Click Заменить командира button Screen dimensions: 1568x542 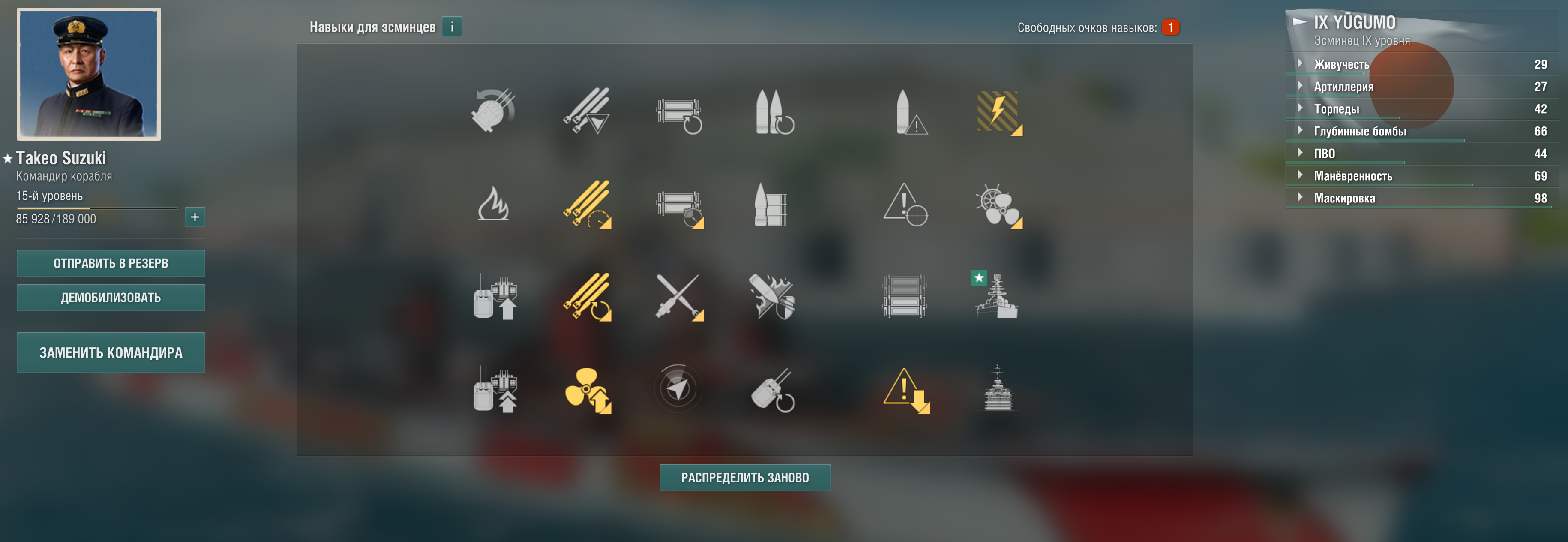tap(111, 352)
